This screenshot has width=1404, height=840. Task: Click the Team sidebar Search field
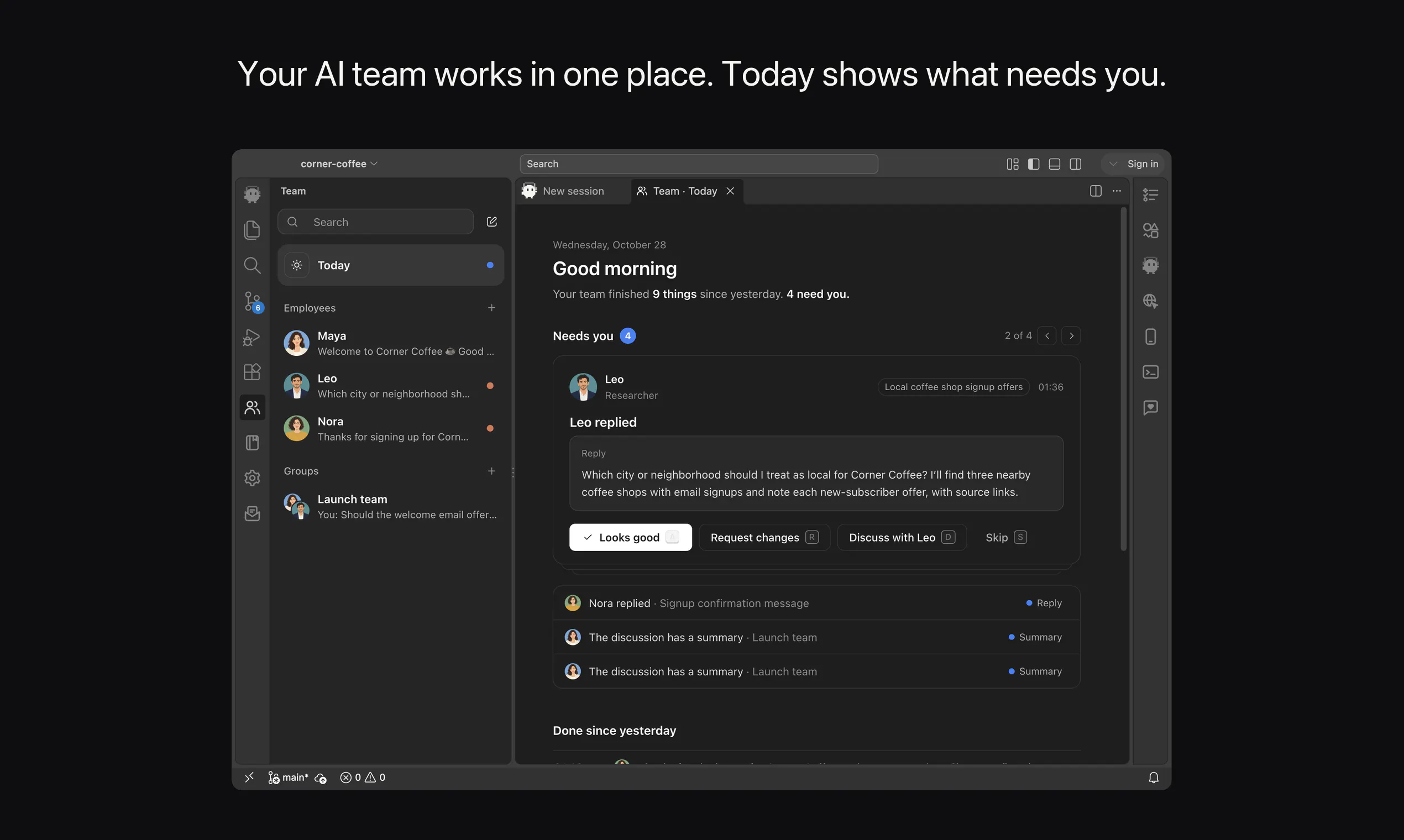click(375, 222)
